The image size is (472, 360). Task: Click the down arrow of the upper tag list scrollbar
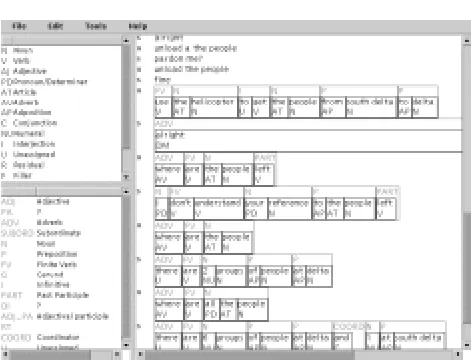coord(126,177)
